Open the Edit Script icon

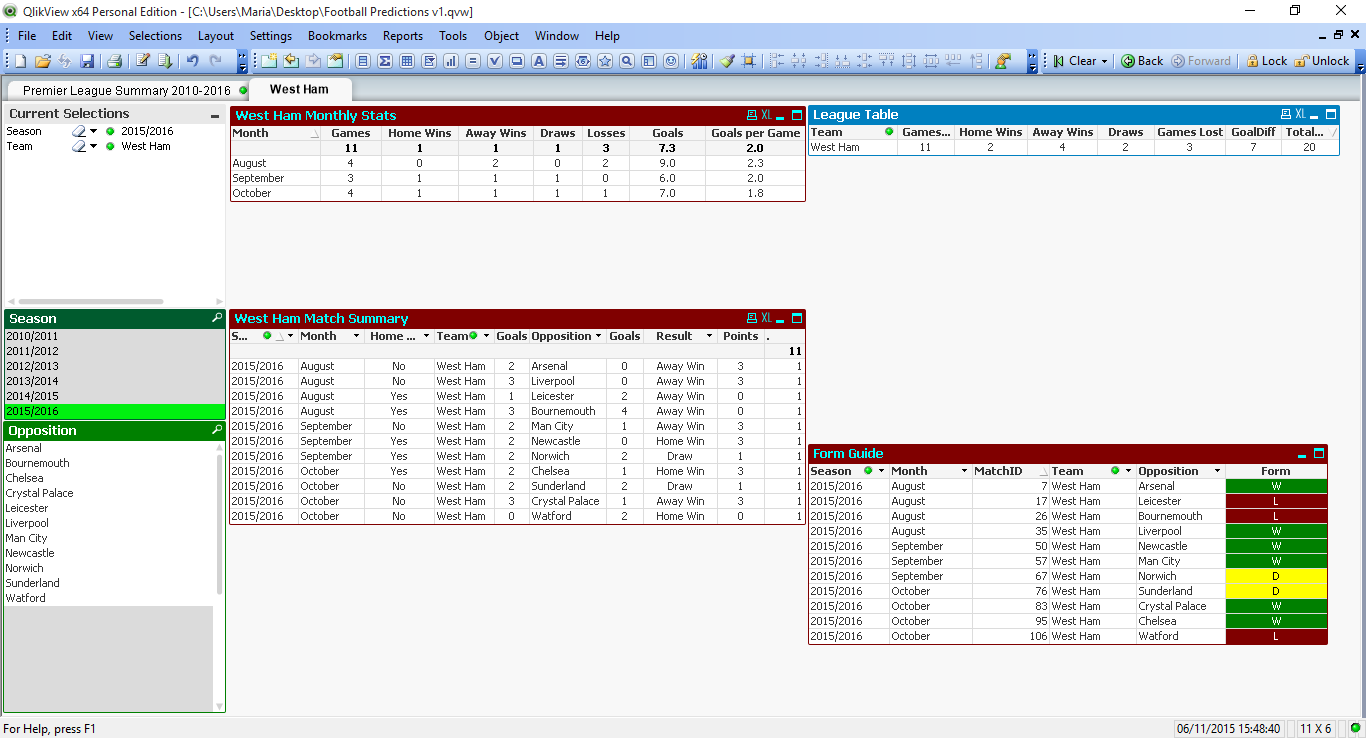pyautogui.click(x=143, y=61)
